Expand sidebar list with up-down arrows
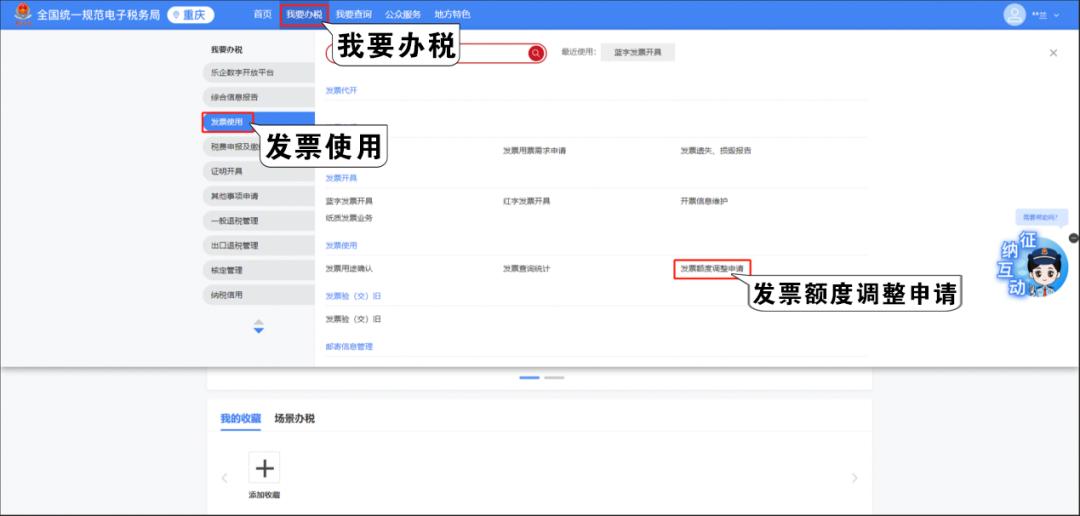The height and width of the screenshot is (516, 1080). (258, 327)
